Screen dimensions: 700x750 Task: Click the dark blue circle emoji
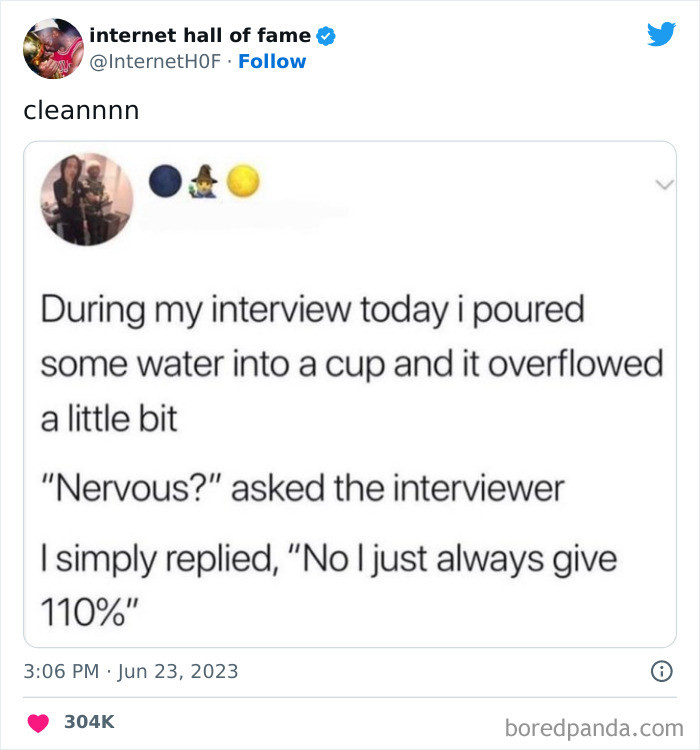(x=165, y=181)
